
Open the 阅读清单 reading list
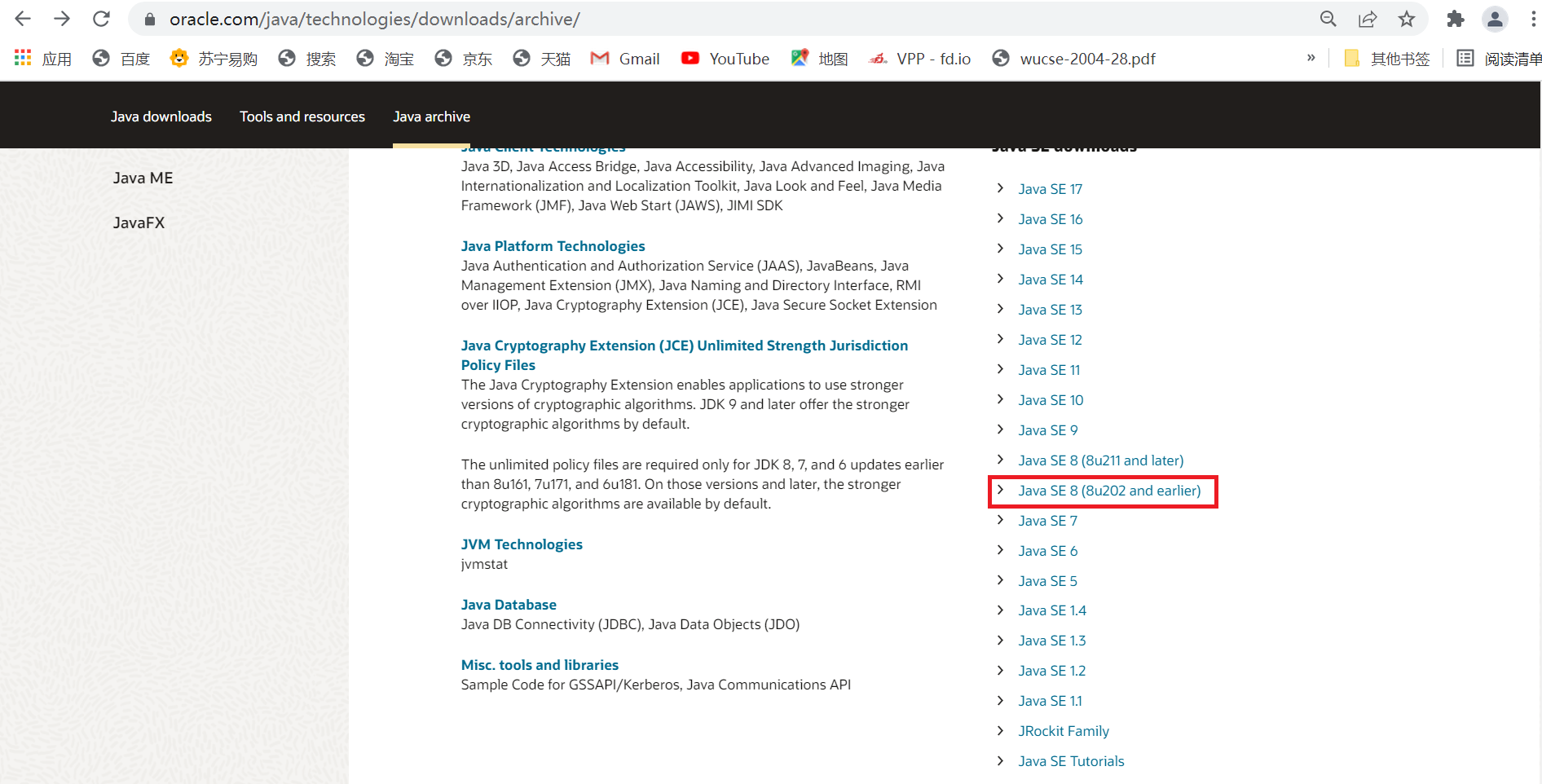coord(1500,59)
